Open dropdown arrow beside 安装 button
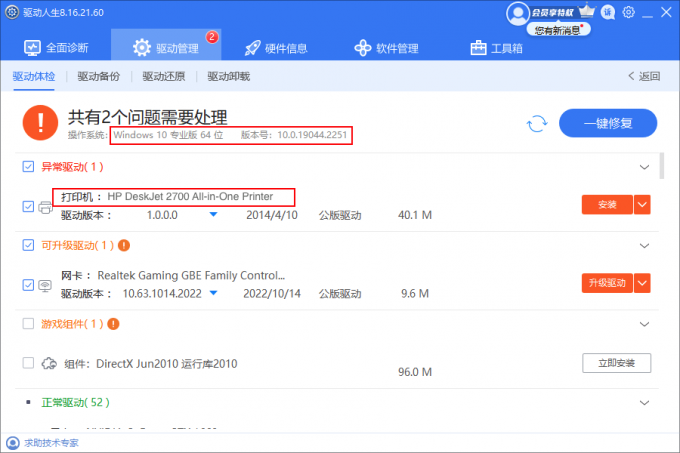 643,205
